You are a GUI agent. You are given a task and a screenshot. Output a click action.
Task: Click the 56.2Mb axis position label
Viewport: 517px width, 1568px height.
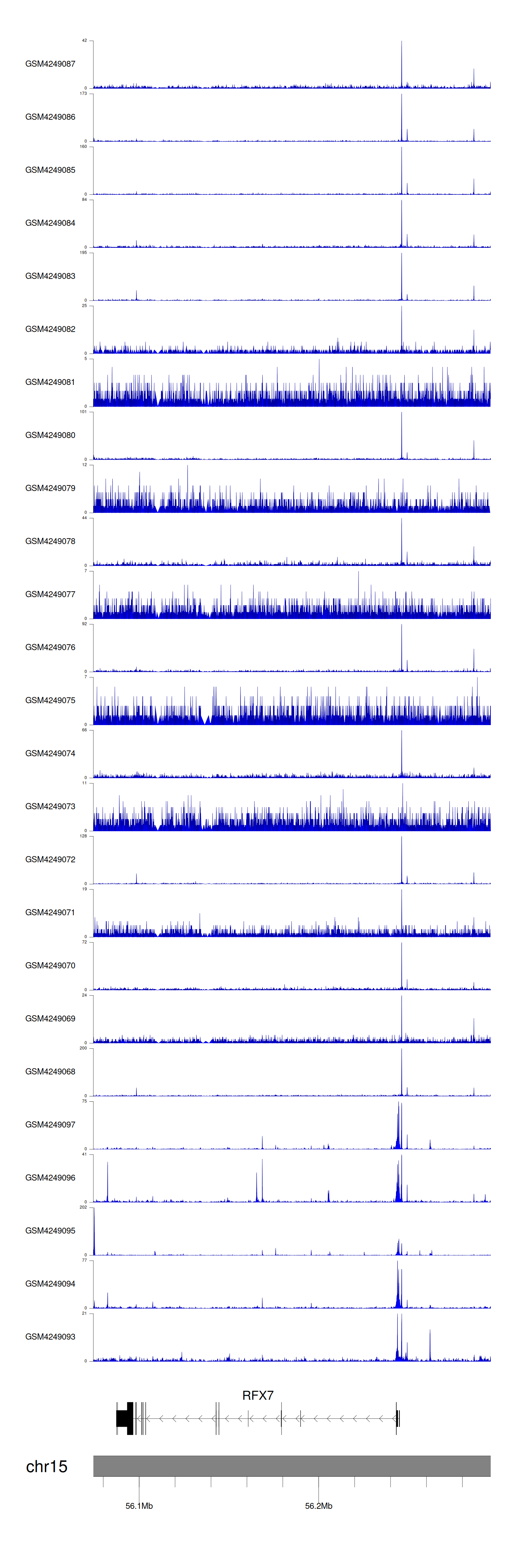point(318,1506)
